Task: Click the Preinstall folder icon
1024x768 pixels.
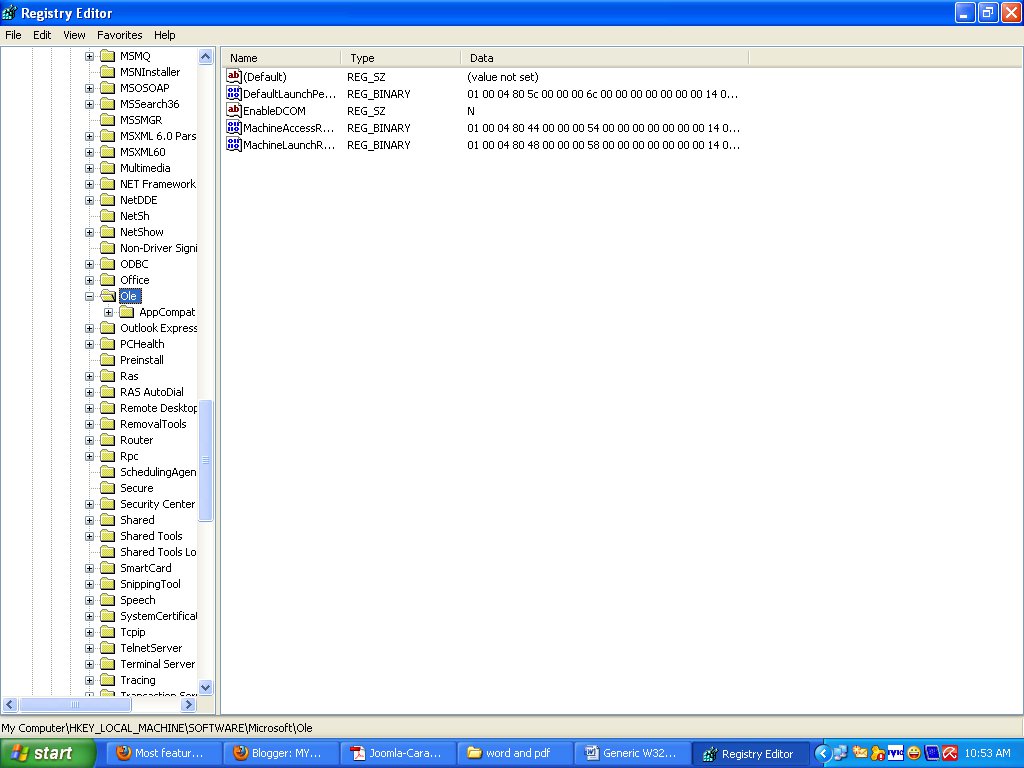Action: [x=108, y=360]
